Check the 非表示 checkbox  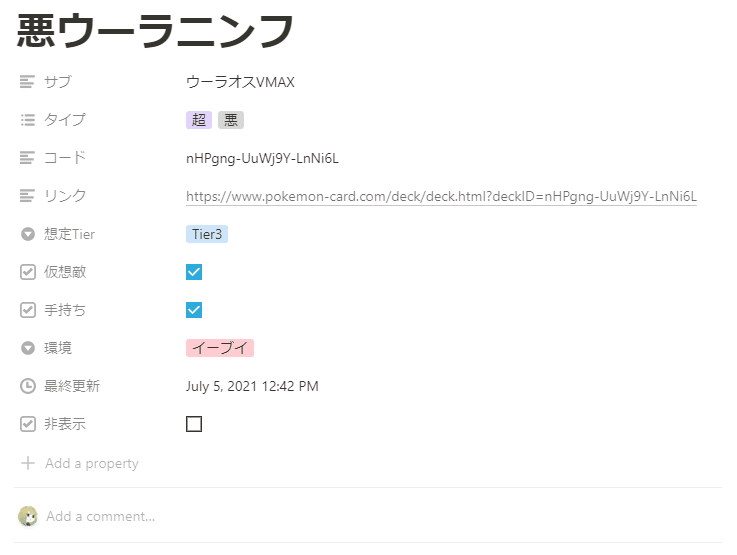(194, 424)
